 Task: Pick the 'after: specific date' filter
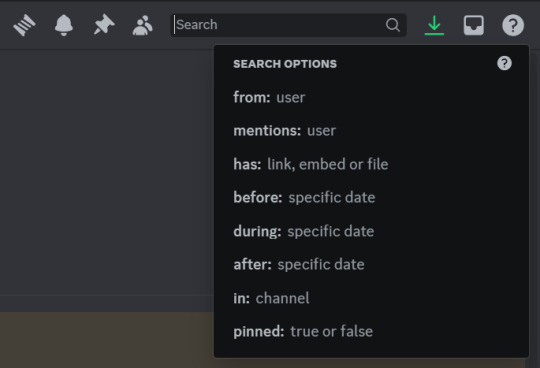[371, 264]
